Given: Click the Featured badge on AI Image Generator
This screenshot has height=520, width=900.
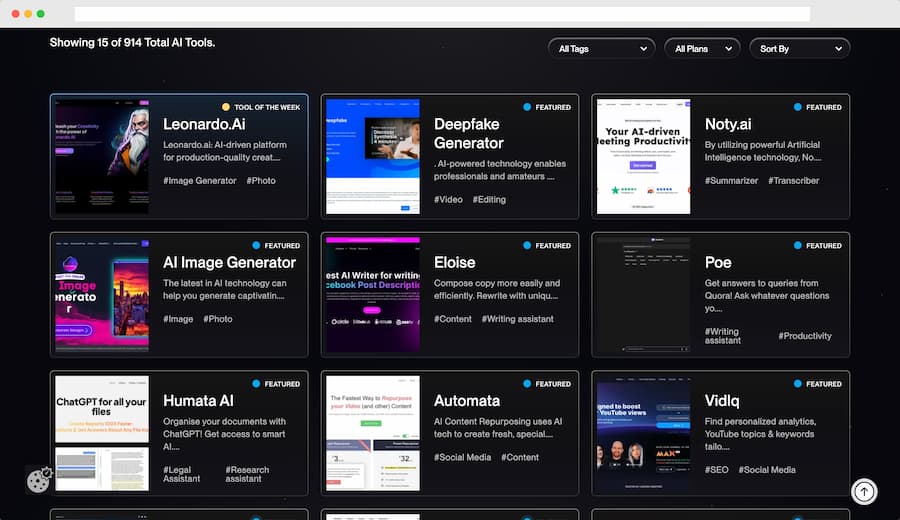Looking at the screenshot, I should [x=276, y=246].
